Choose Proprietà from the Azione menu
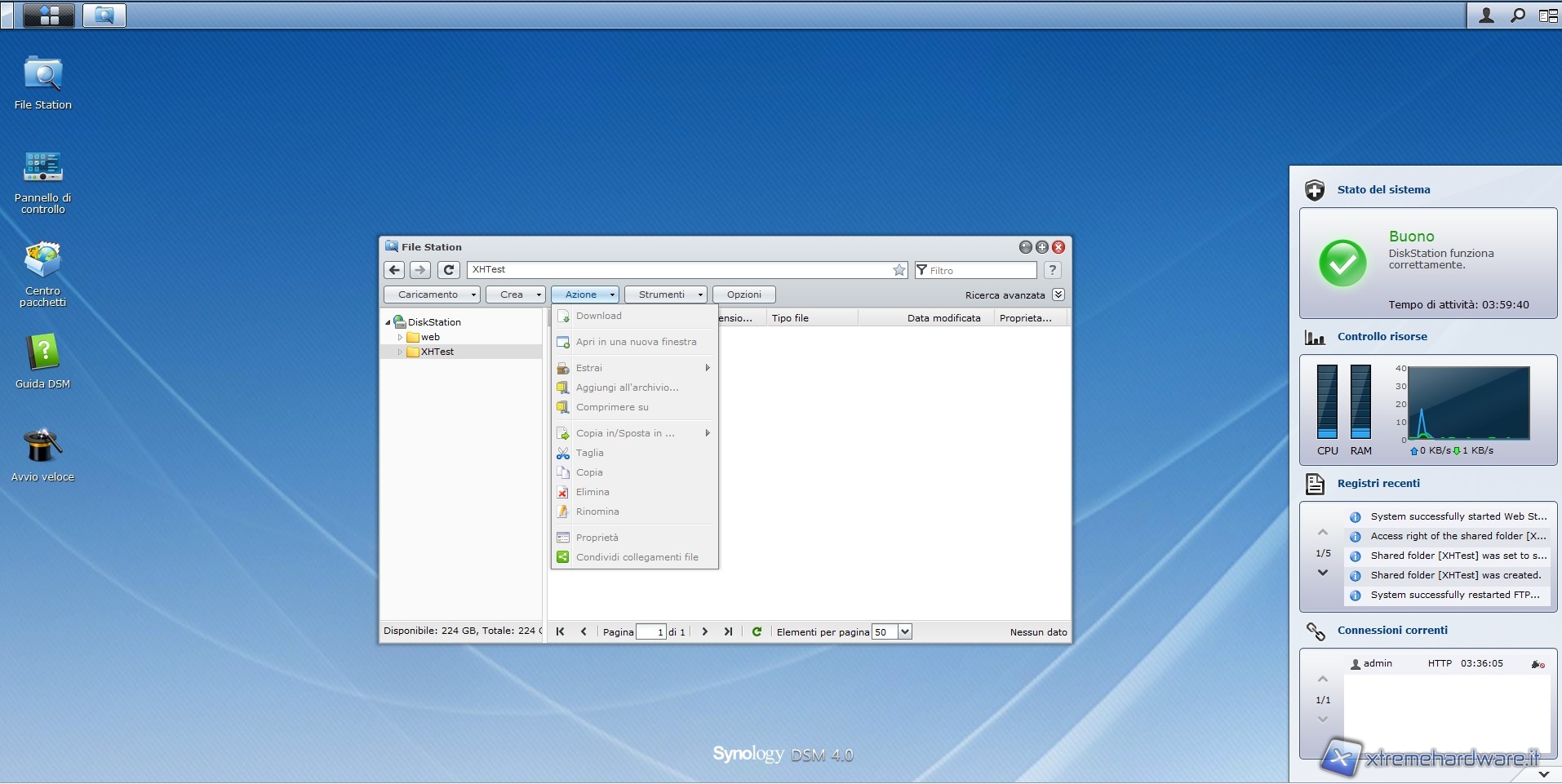 coord(597,538)
